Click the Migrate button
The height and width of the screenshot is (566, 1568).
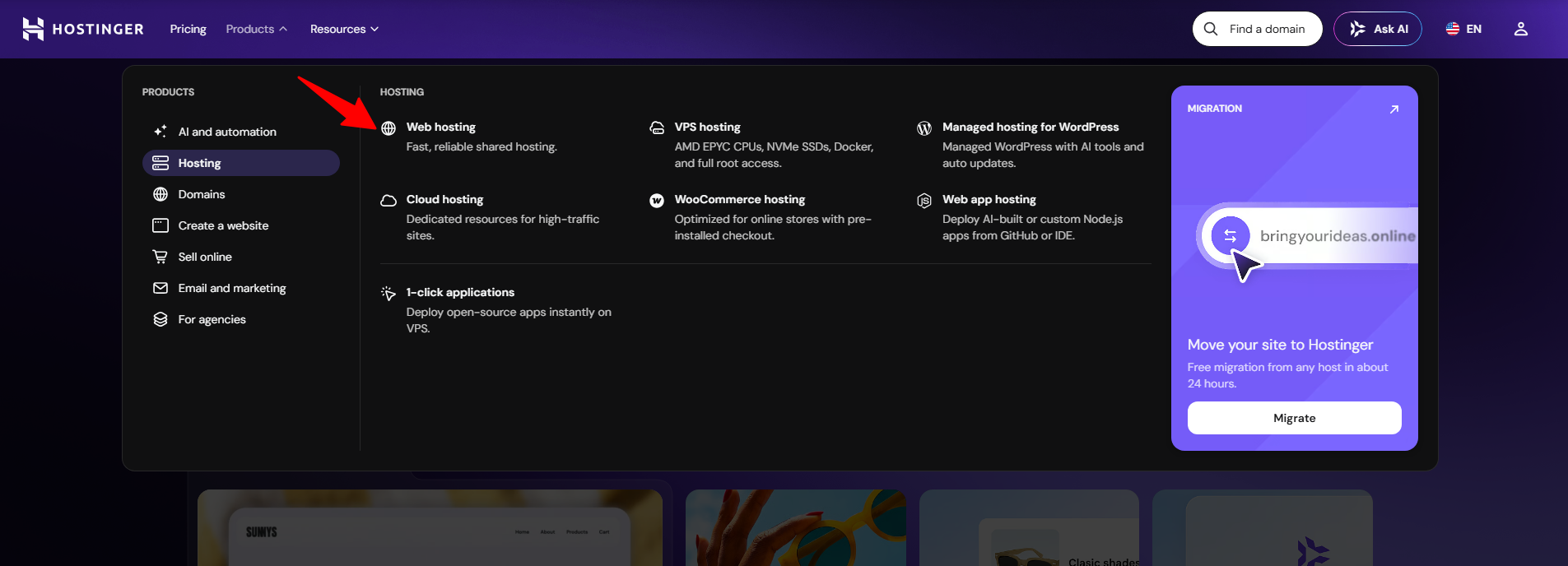[1295, 418]
